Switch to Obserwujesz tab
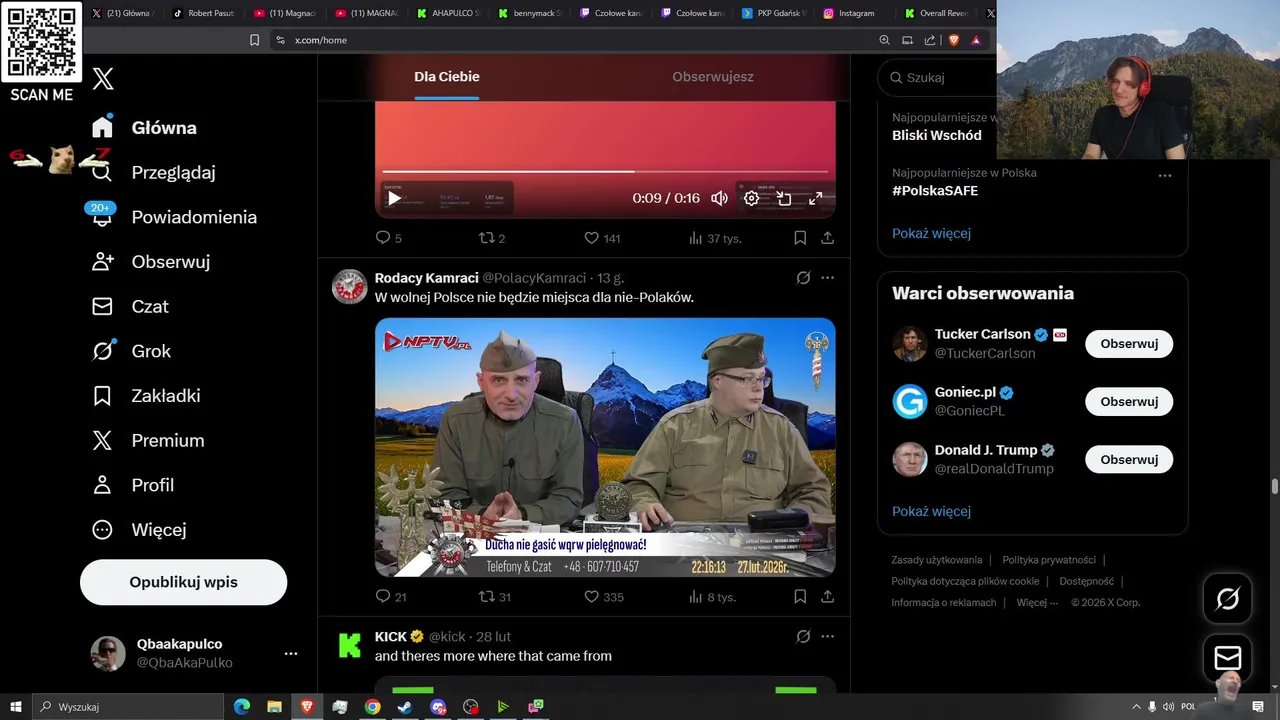The height and width of the screenshot is (720, 1280). click(x=713, y=77)
